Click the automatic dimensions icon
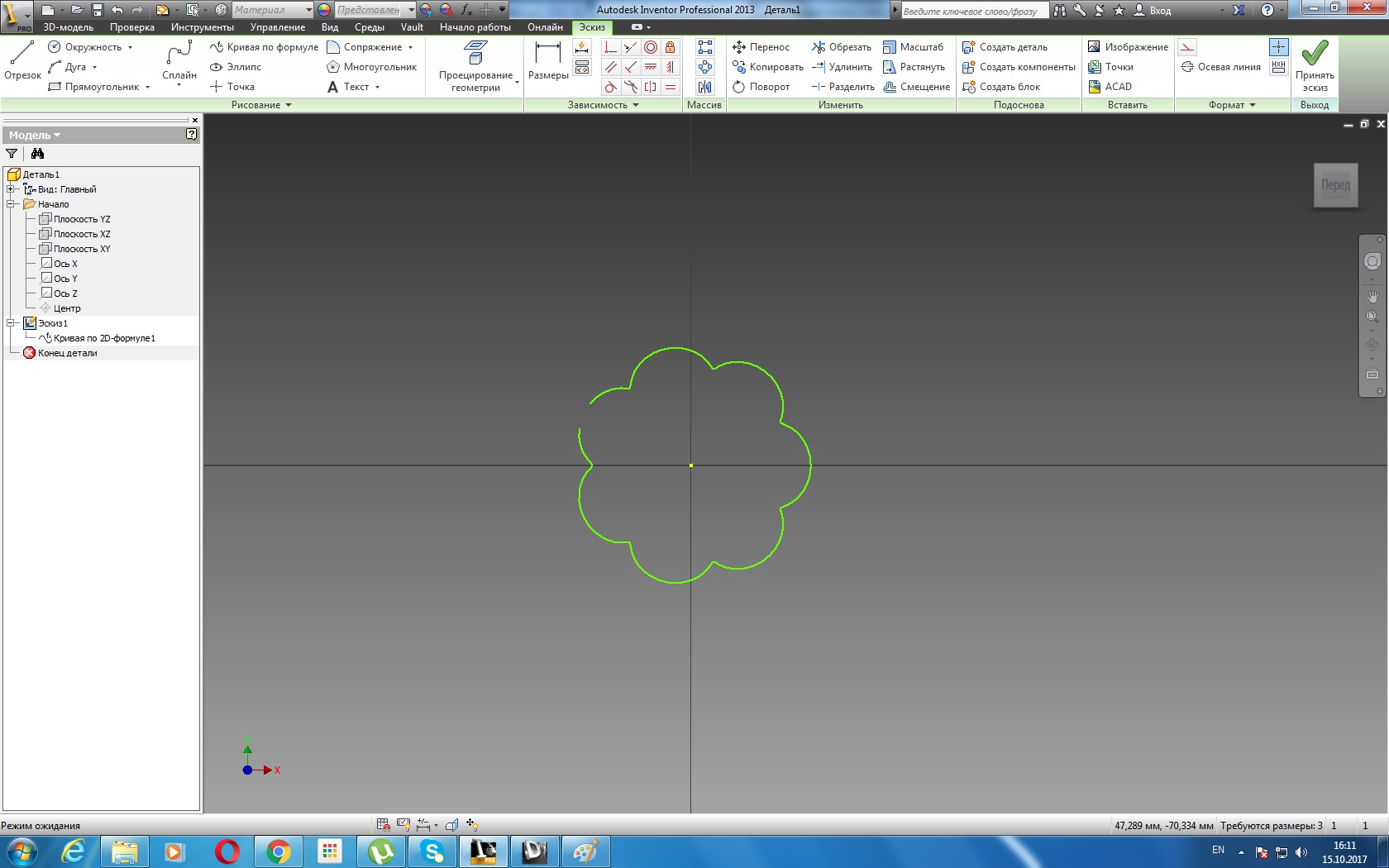The height and width of the screenshot is (868, 1389). pos(582,47)
